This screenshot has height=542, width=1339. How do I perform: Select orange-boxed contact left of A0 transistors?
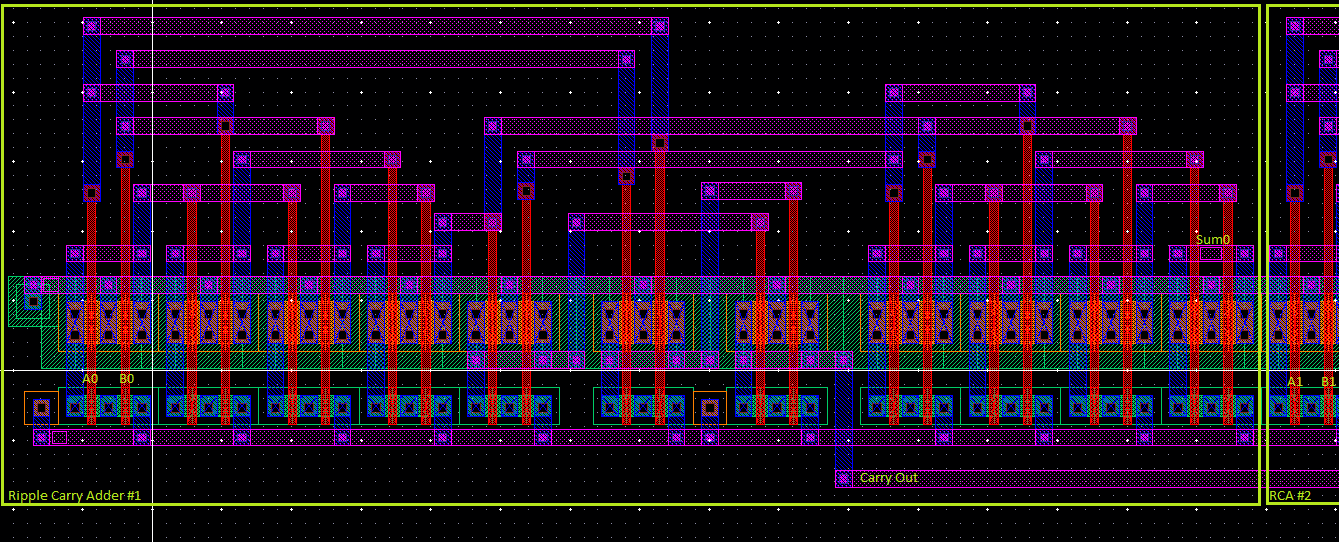point(41,407)
